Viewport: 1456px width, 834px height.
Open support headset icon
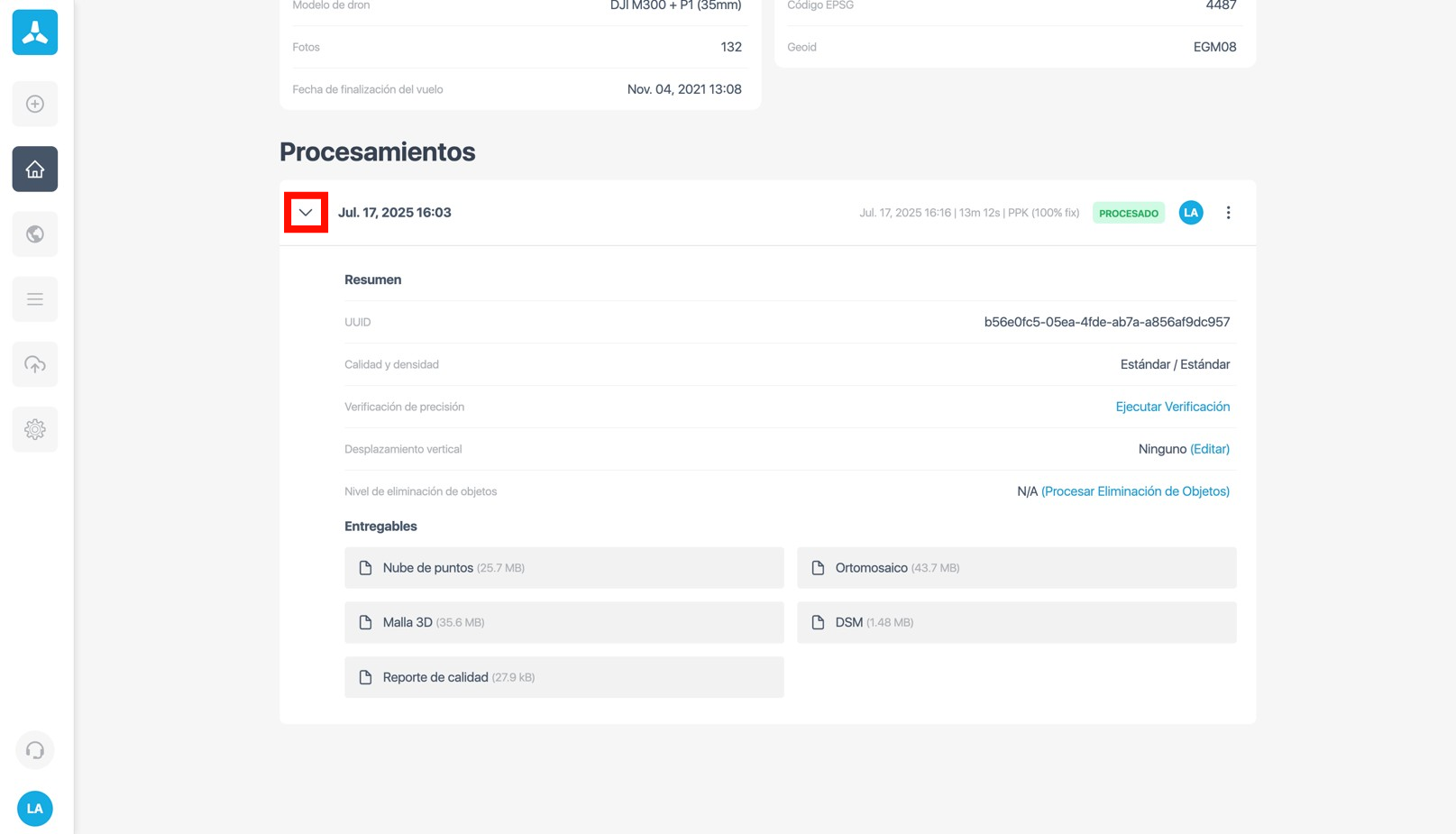click(34, 750)
